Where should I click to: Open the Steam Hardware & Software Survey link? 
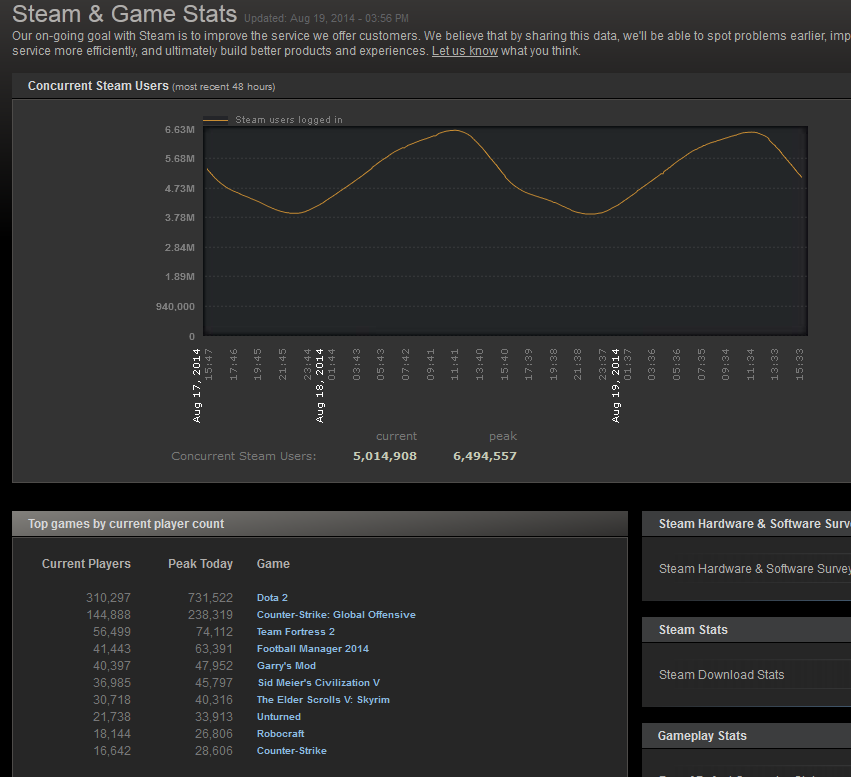tap(754, 569)
